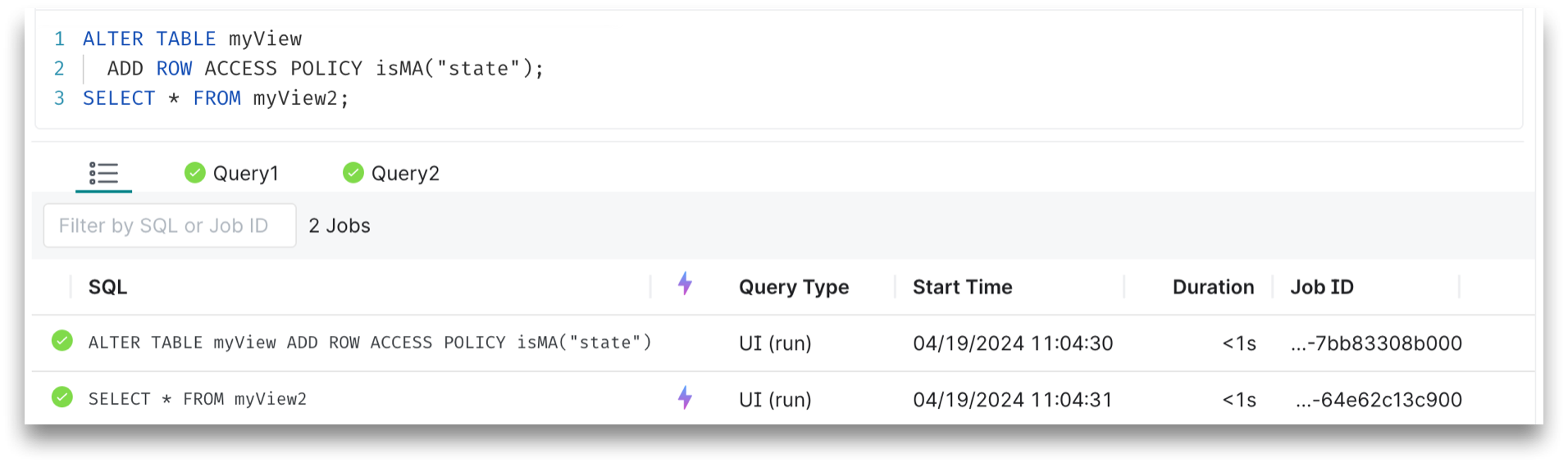
Task: Focus the Filter by SQL or Job ID field
Action: (170, 226)
